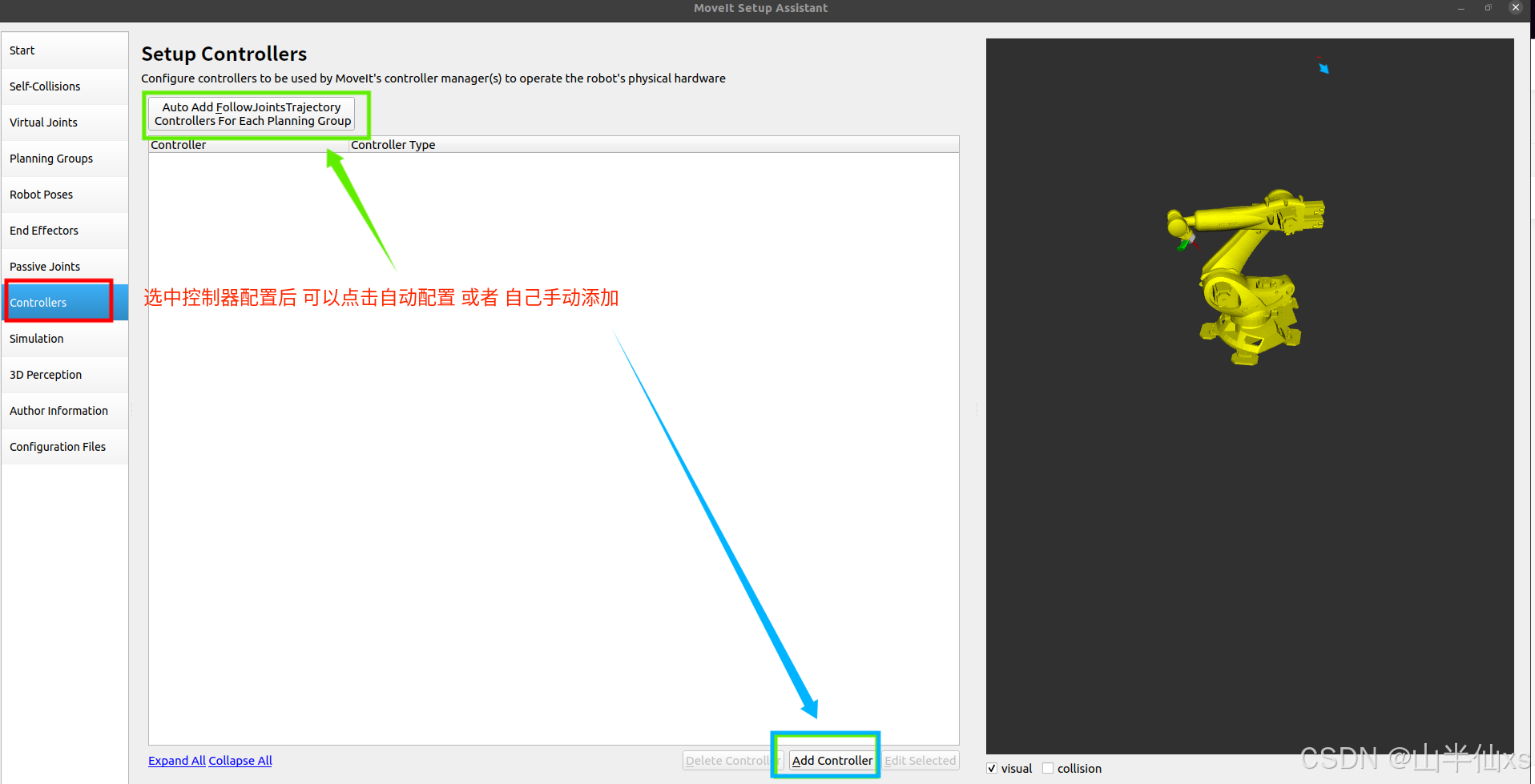This screenshot has height=784, width=1535.
Task: Click Auto Add FollowJointsTrajectory Controllers button
Action: pos(252,115)
